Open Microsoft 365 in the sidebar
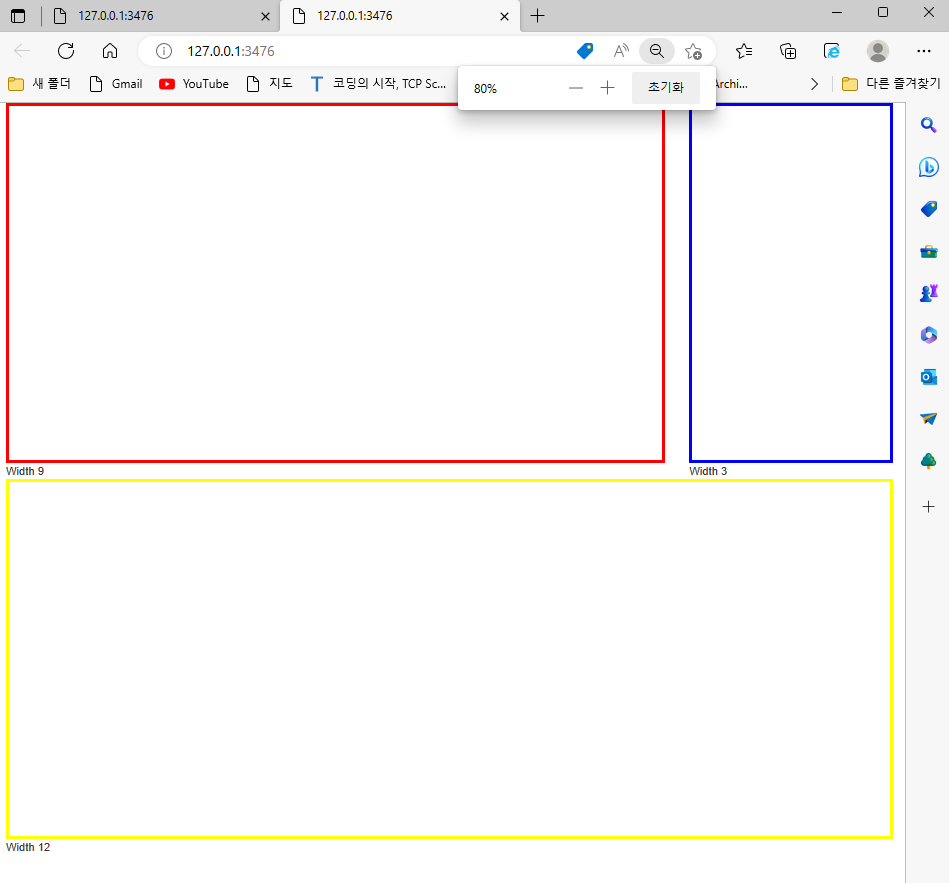949x883 pixels. [x=928, y=335]
